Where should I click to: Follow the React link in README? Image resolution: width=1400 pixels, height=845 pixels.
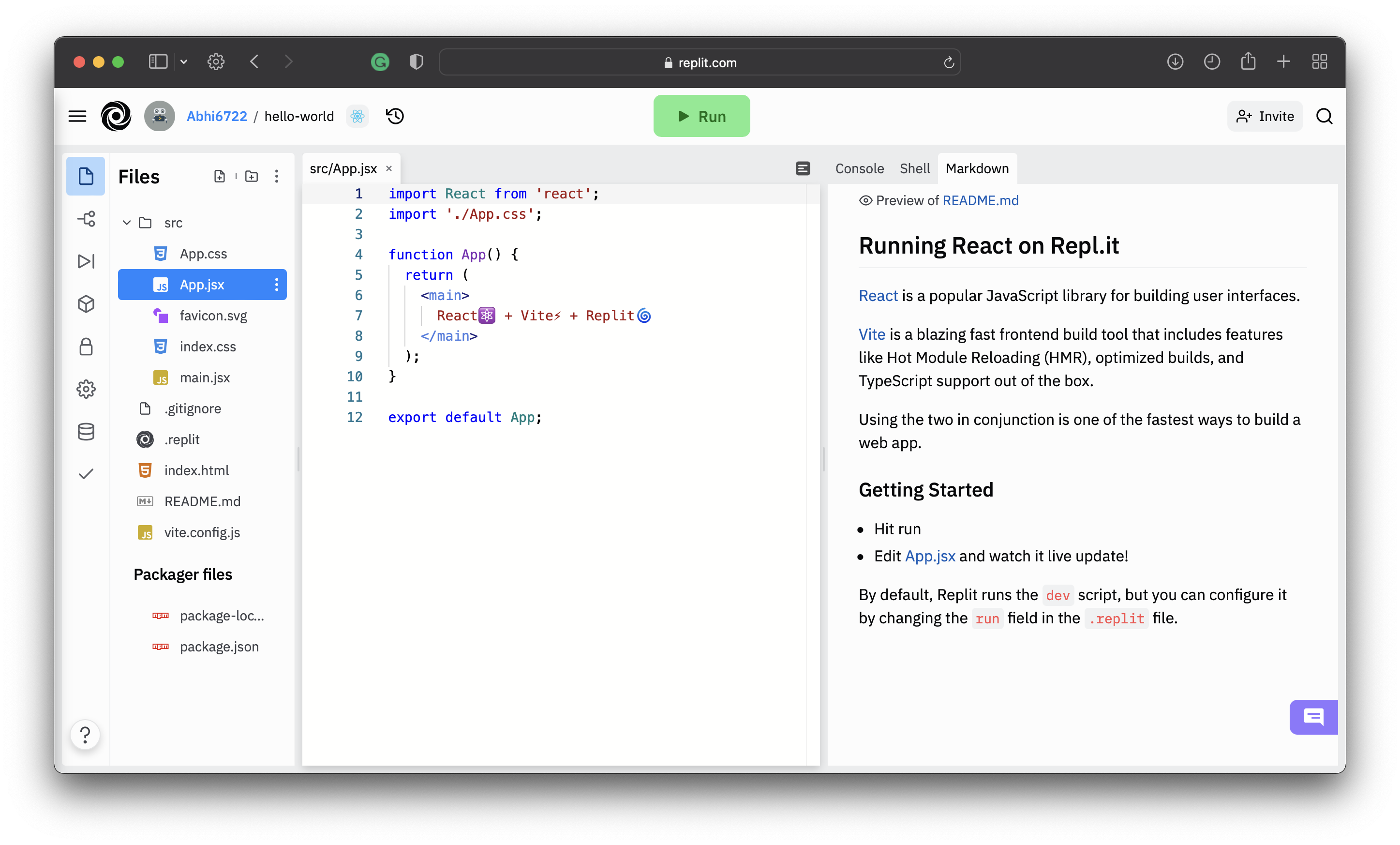879,296
